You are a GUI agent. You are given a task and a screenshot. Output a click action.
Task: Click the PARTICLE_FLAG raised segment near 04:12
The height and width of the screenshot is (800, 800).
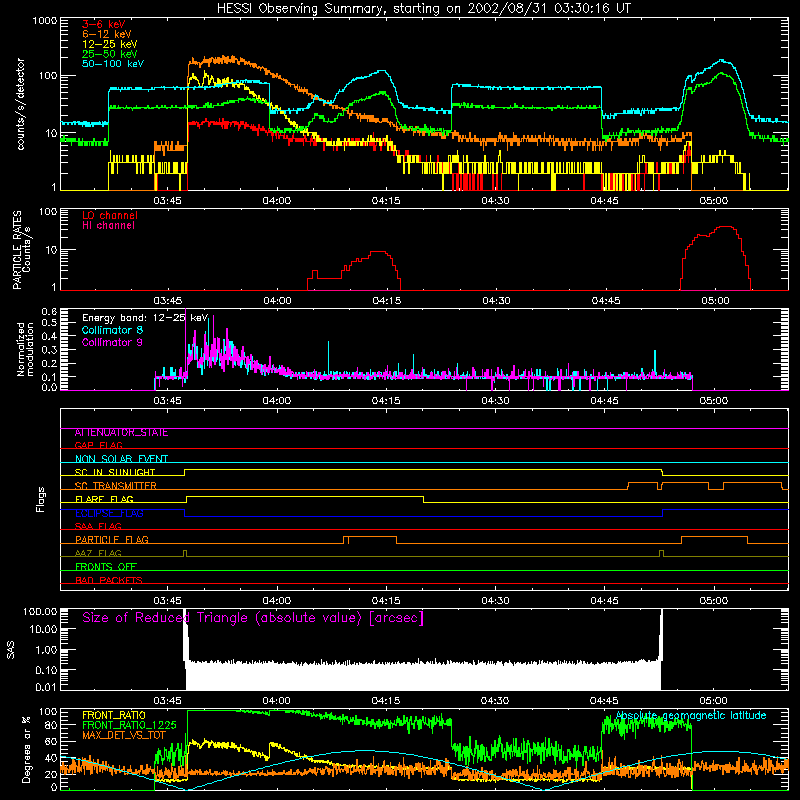click(x=372, y=537)
